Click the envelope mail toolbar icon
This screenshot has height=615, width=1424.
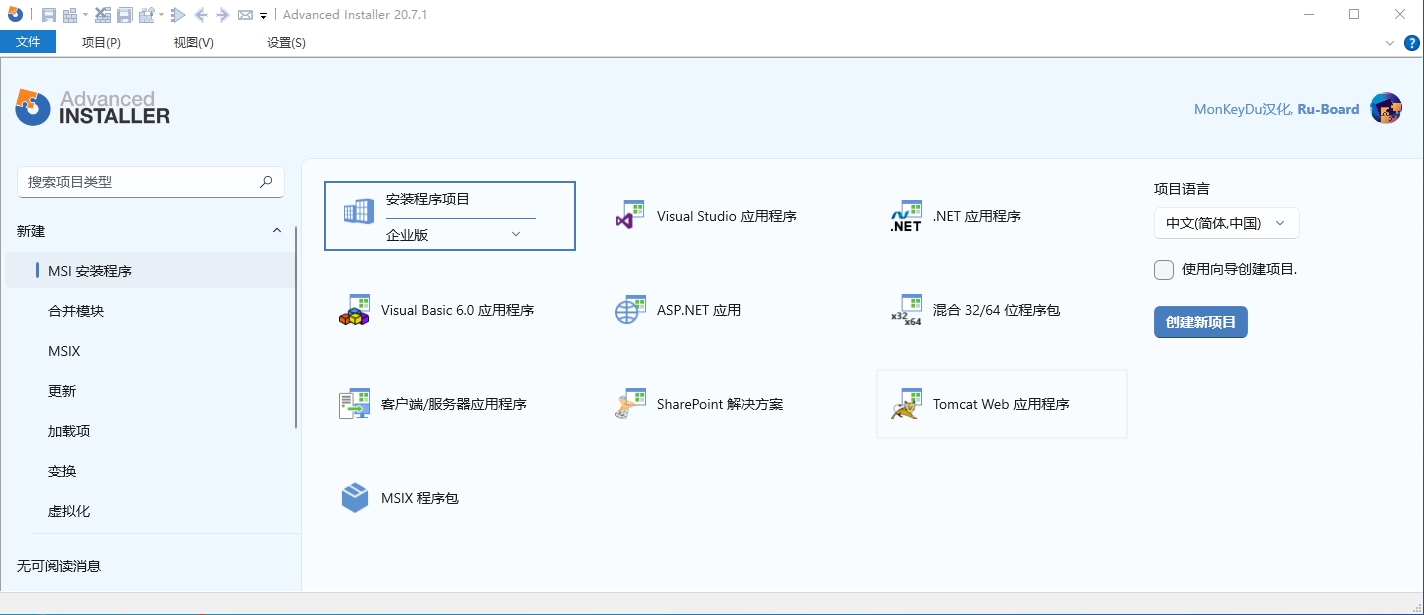(245, 15)
